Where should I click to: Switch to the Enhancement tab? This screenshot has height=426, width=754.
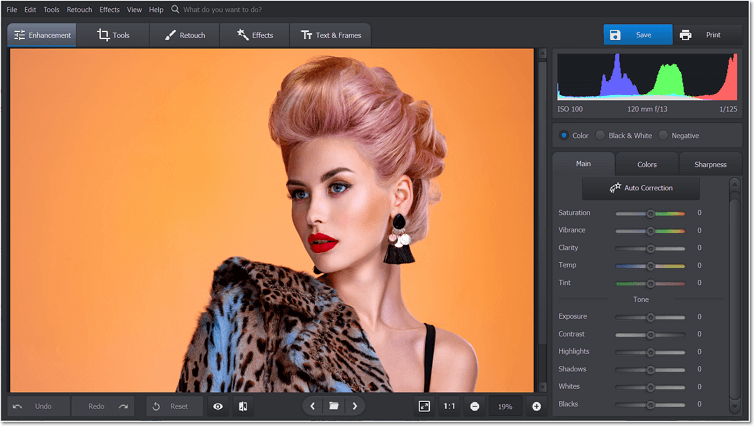click(x=42, y=35)
